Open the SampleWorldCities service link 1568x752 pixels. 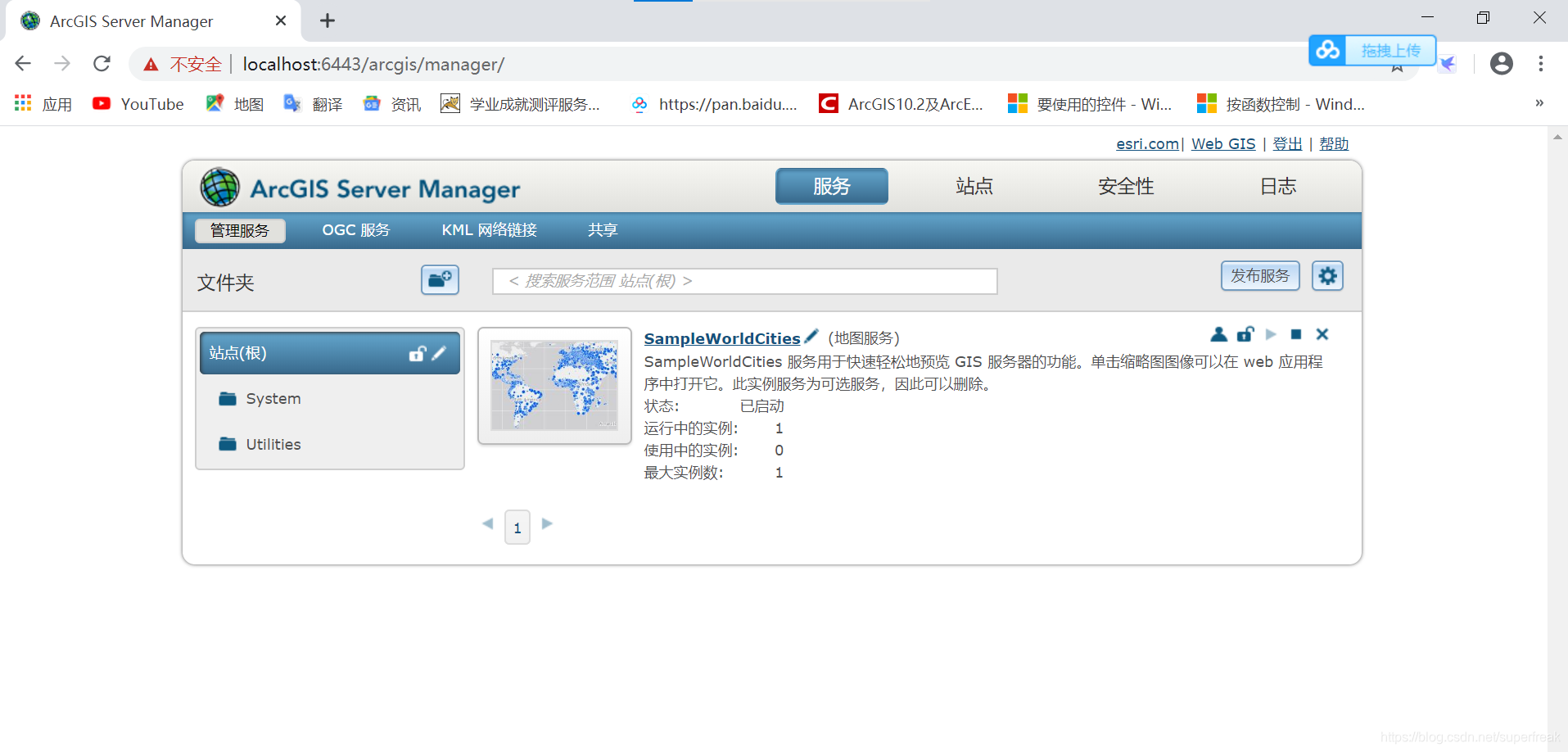click(x=722, y=338)
